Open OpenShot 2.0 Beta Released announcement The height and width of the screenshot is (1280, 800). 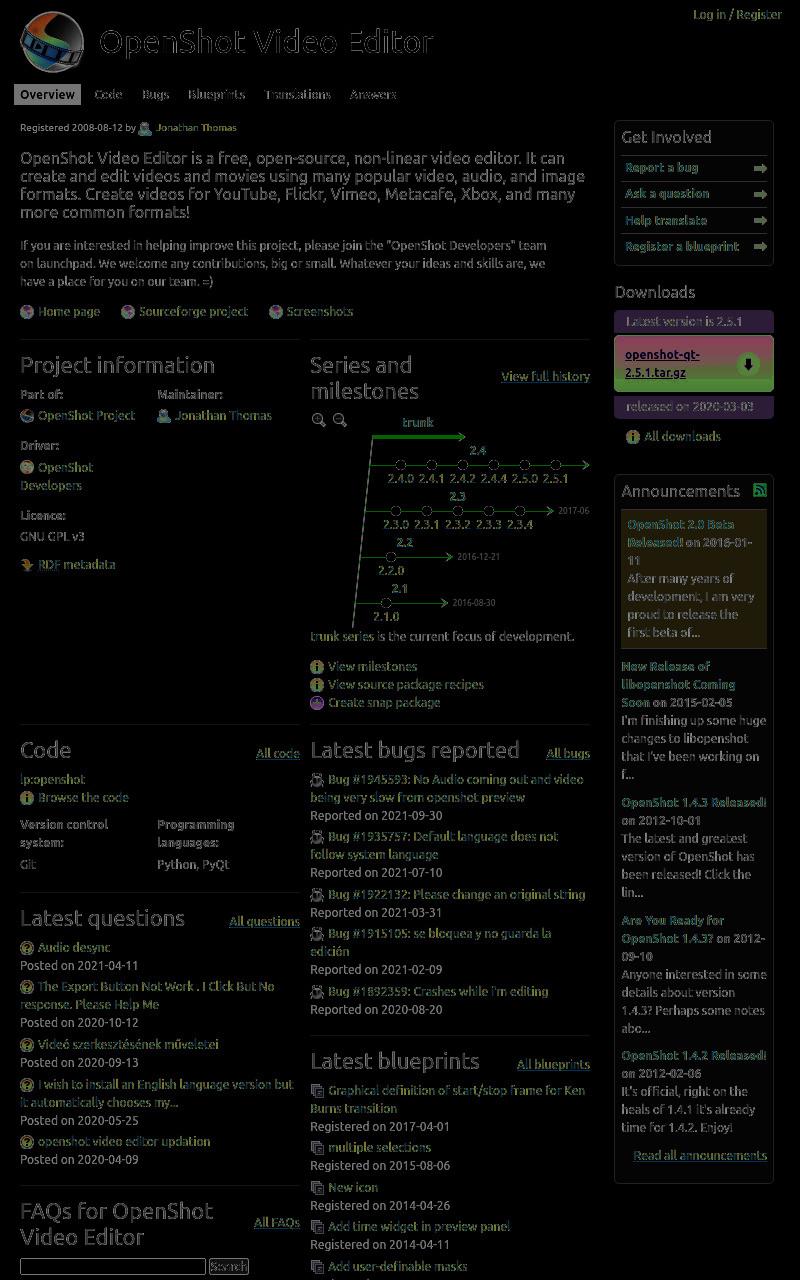pyautogui.click(x=681, y=534)
